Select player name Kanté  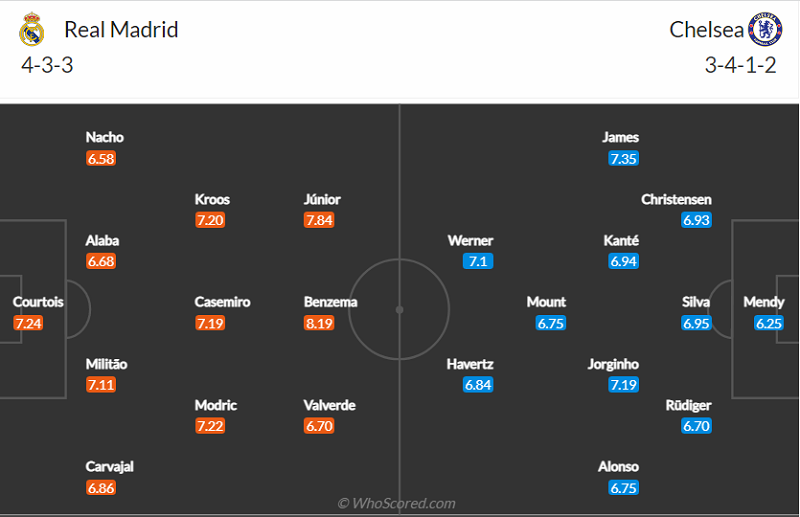[621, 240]
